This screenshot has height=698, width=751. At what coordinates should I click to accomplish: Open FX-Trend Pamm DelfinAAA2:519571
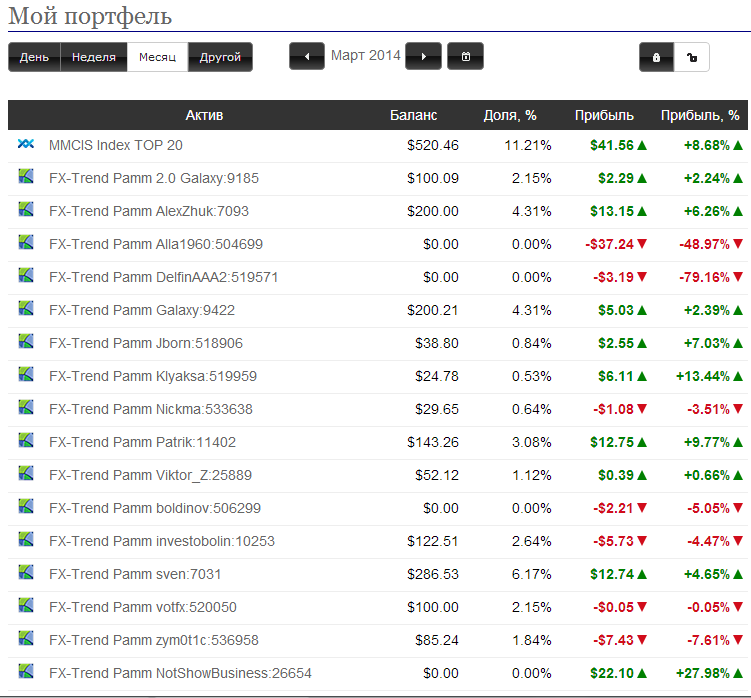[x=164, y=277]
